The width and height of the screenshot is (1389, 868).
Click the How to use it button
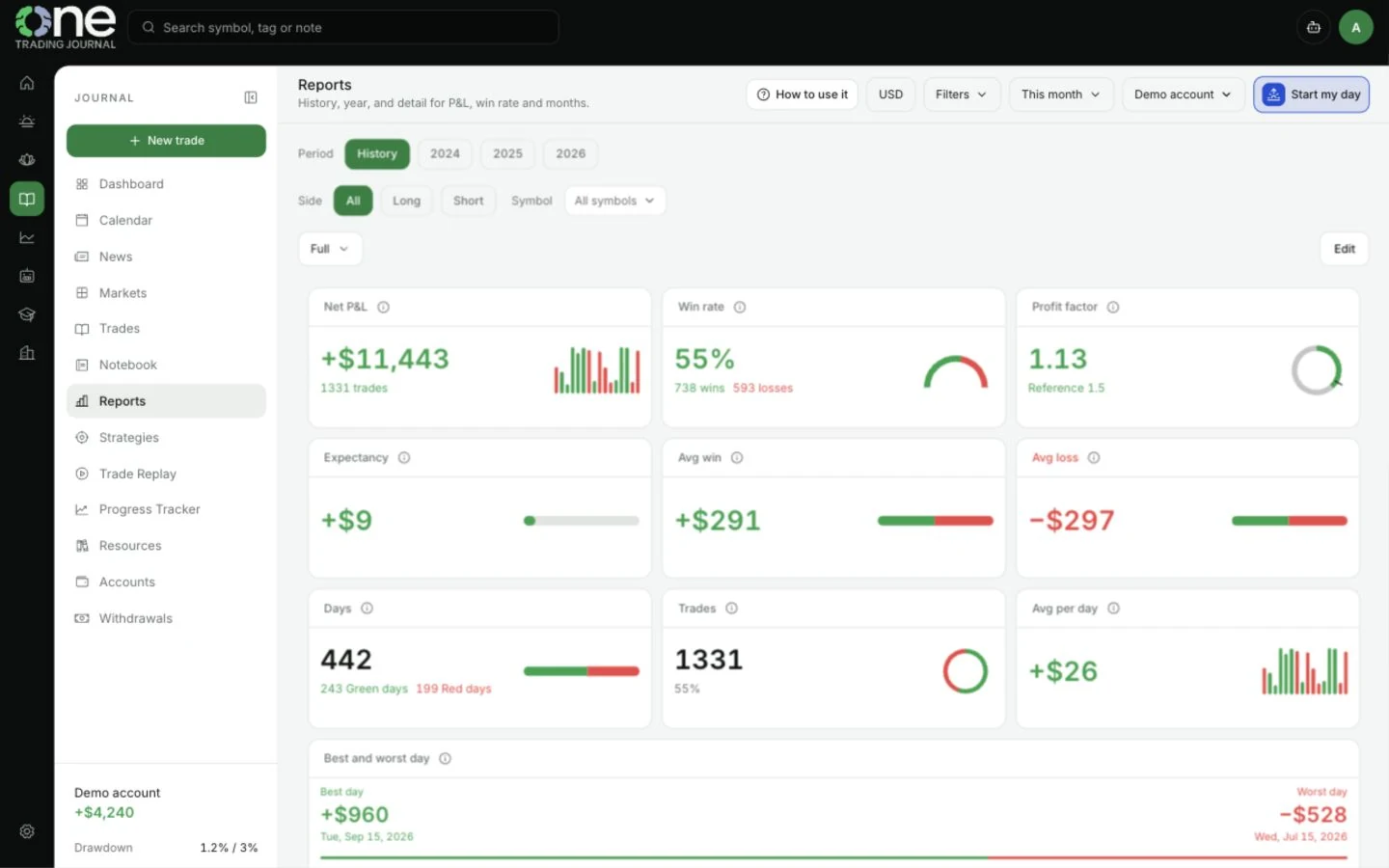803,95
